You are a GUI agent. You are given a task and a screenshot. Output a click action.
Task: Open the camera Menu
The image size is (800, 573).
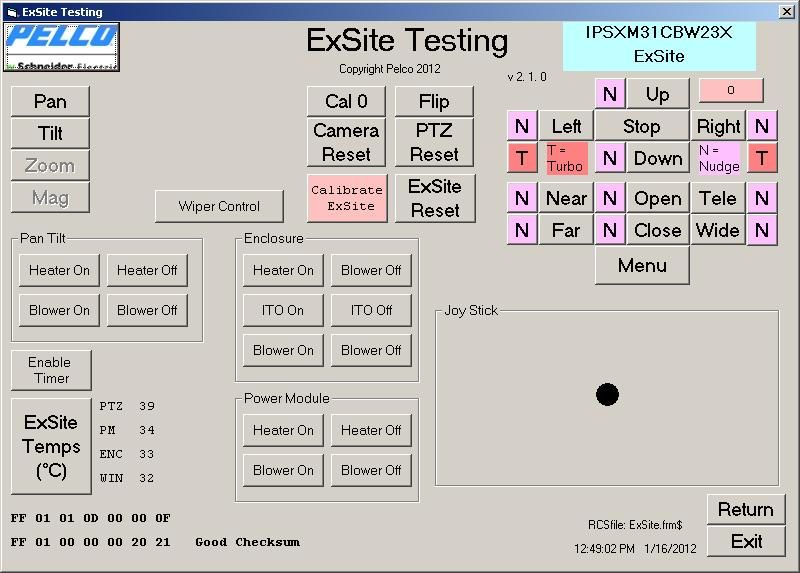coord(642,265)
